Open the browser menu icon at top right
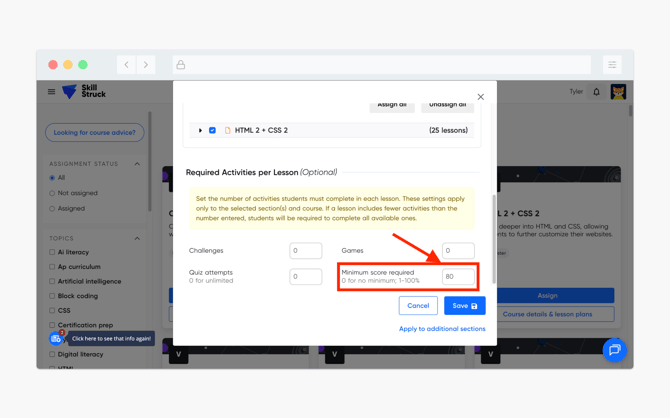 point(612,65)
